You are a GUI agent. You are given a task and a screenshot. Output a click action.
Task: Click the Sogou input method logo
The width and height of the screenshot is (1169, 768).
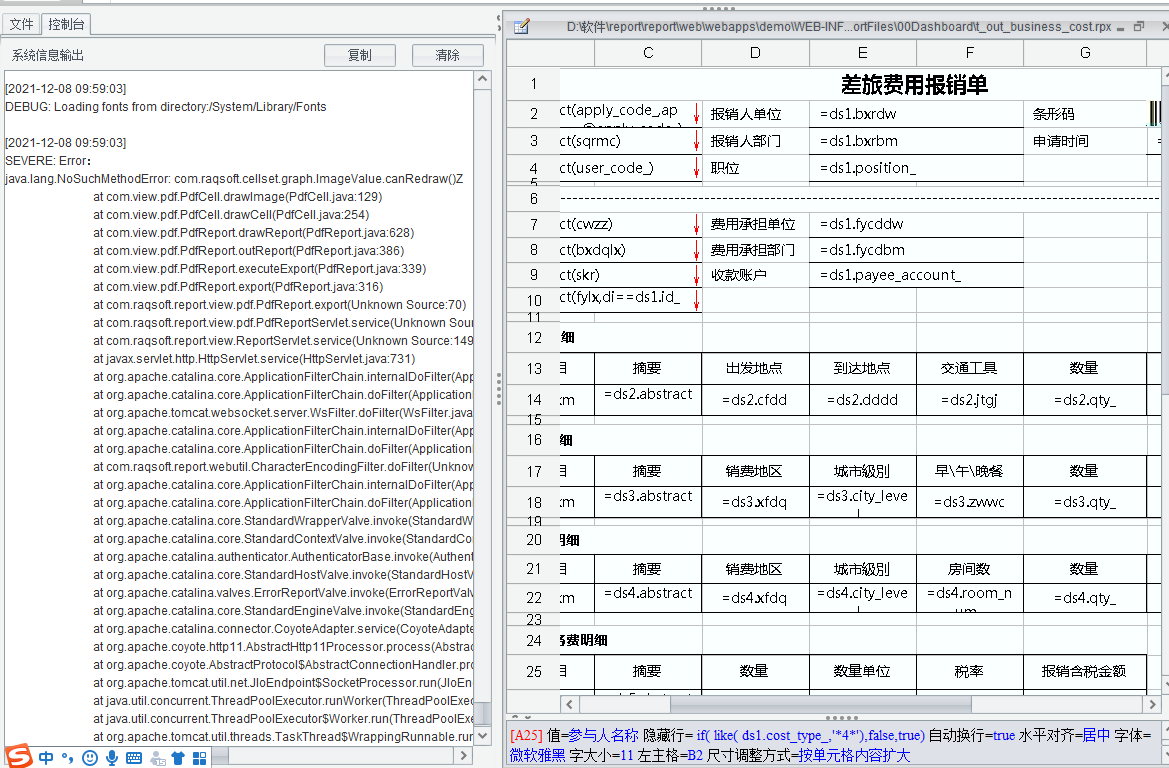tap(19, 757)
